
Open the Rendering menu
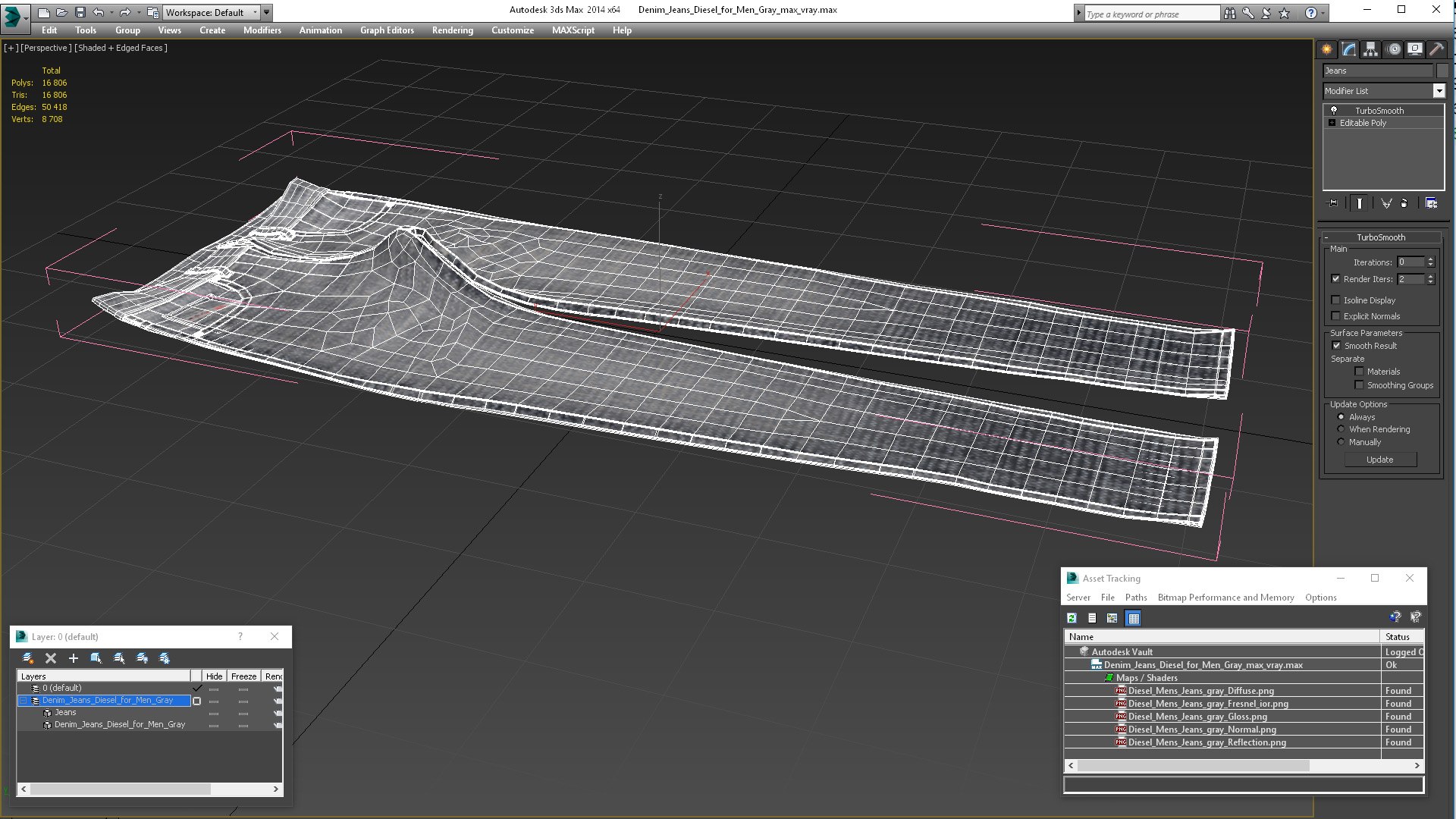pyautogui.click(x=452, y=30)
